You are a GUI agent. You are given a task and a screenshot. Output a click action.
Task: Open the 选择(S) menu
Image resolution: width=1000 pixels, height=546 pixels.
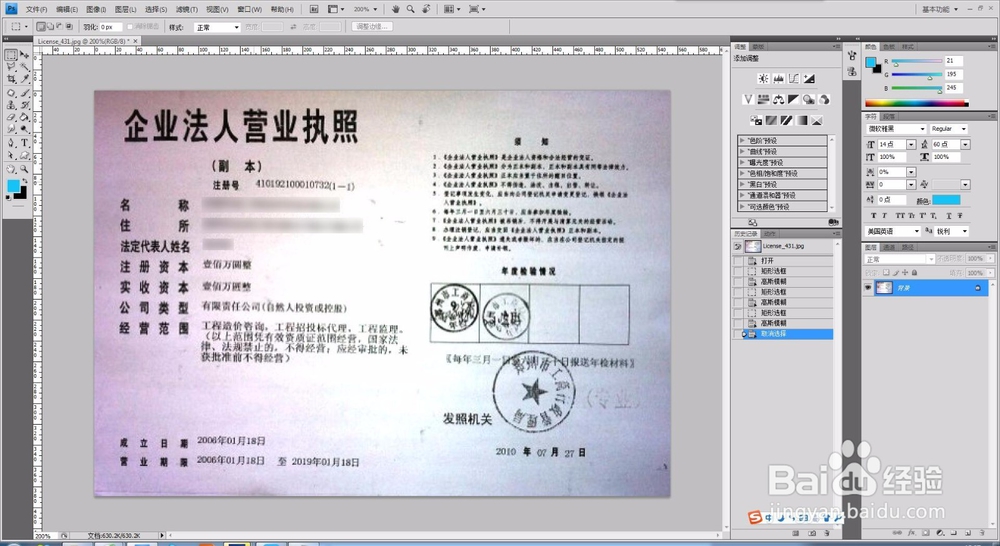coord(156,10)
